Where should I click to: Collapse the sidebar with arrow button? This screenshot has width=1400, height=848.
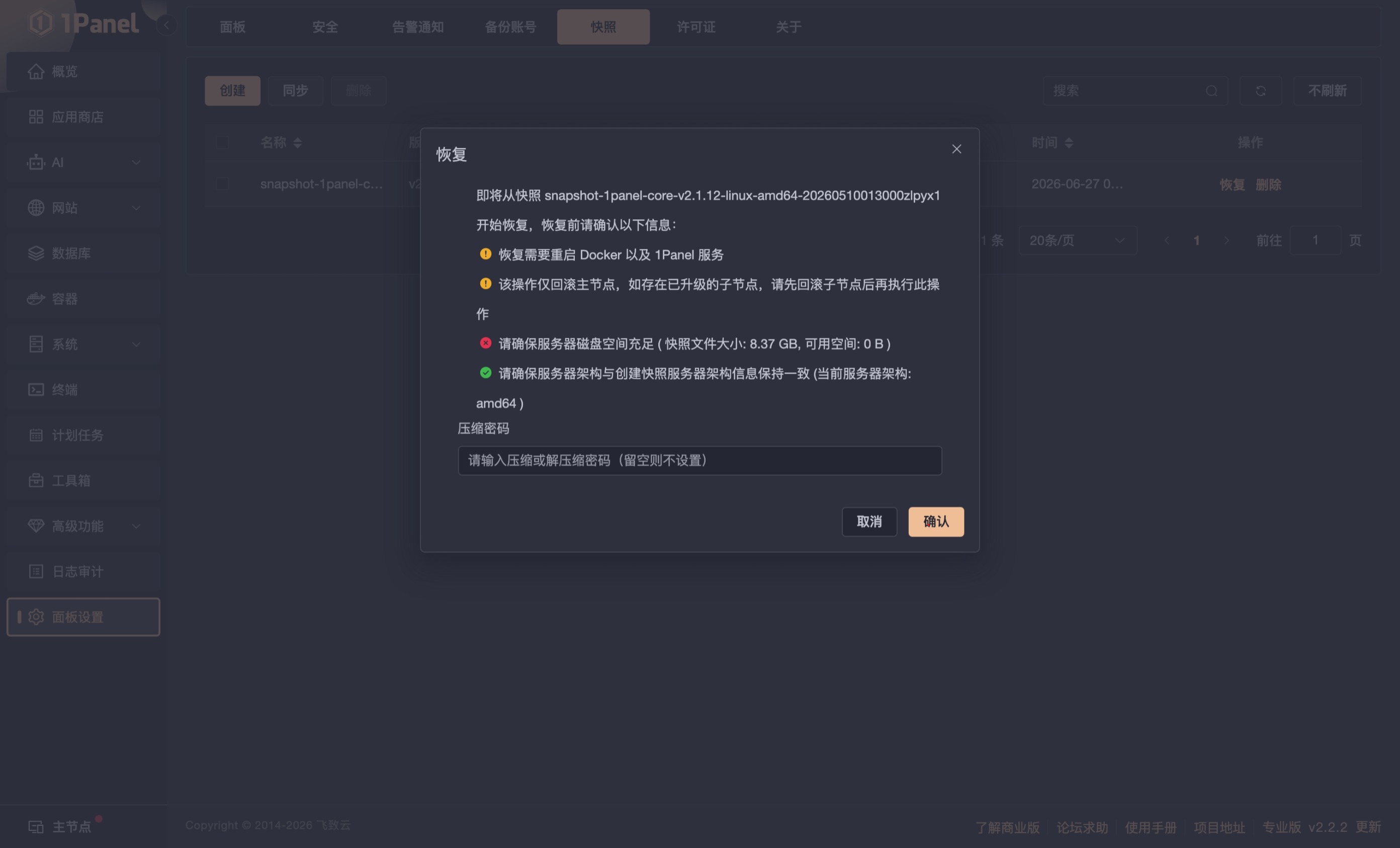166,25
